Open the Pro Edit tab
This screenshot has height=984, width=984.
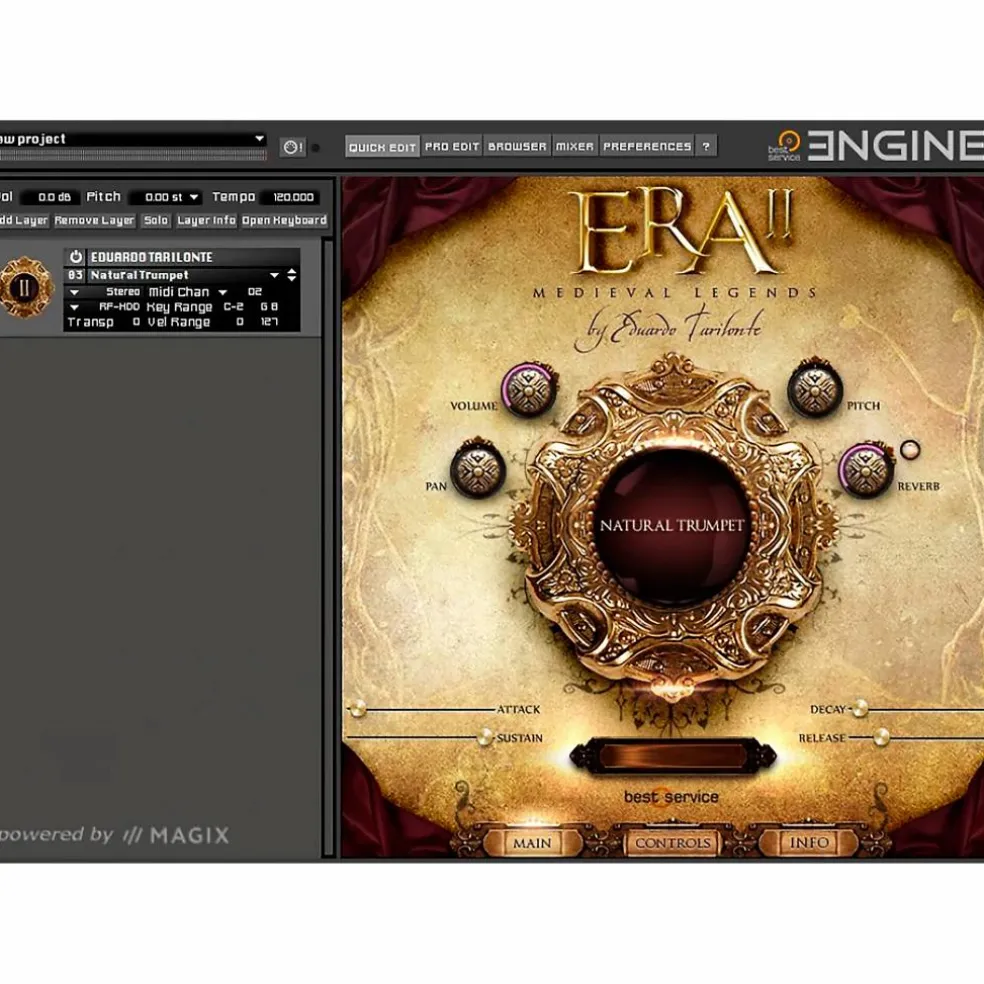[452, 146]
